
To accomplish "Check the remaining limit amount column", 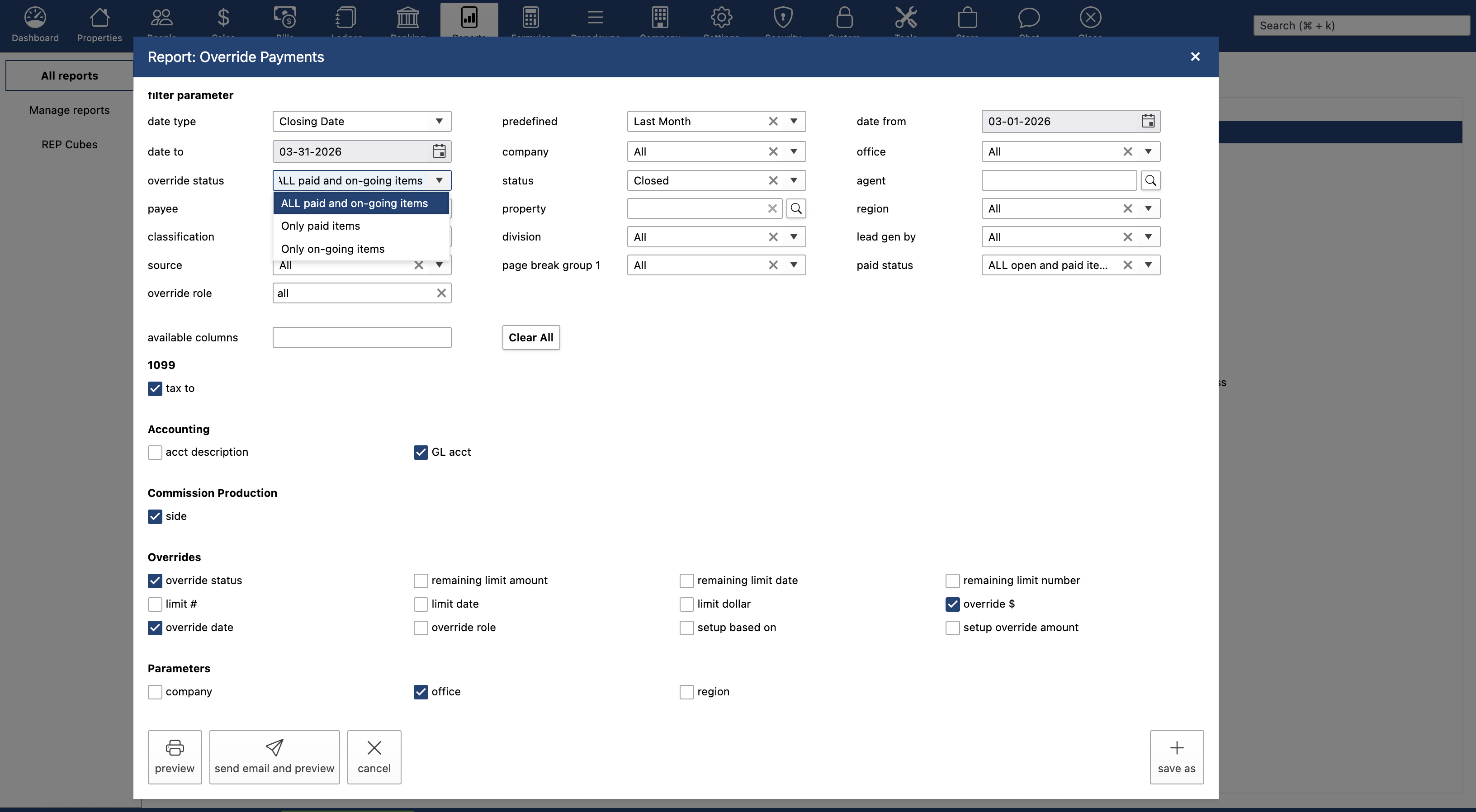I will pos(421,581).
